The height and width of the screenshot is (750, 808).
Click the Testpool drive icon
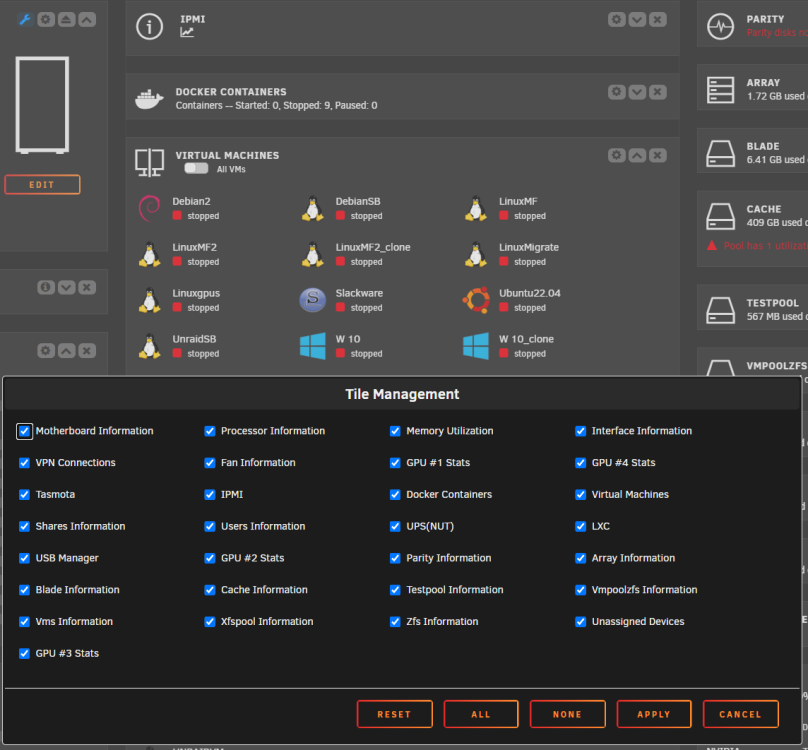720,310
